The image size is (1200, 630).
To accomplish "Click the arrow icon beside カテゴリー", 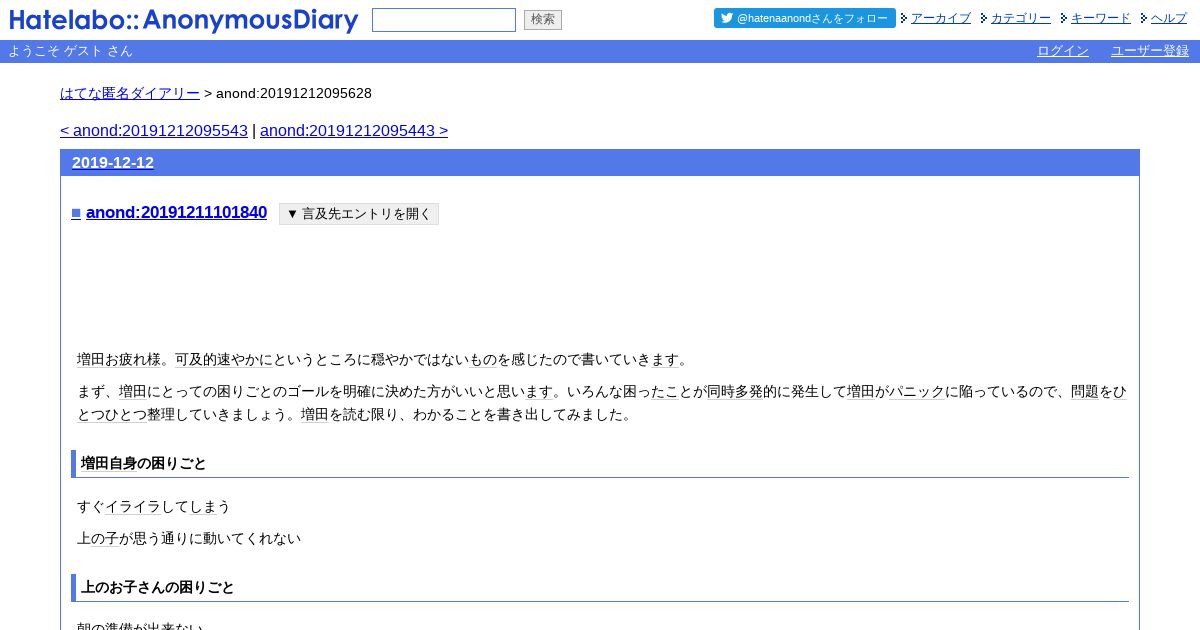I will click(984, 18).
